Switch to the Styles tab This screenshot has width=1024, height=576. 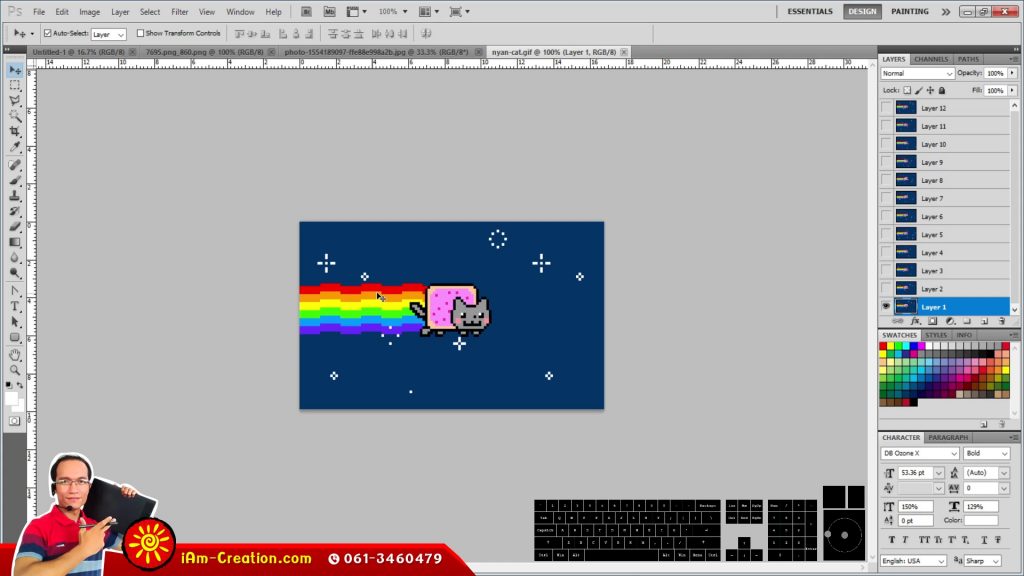[x=936, y=335]
